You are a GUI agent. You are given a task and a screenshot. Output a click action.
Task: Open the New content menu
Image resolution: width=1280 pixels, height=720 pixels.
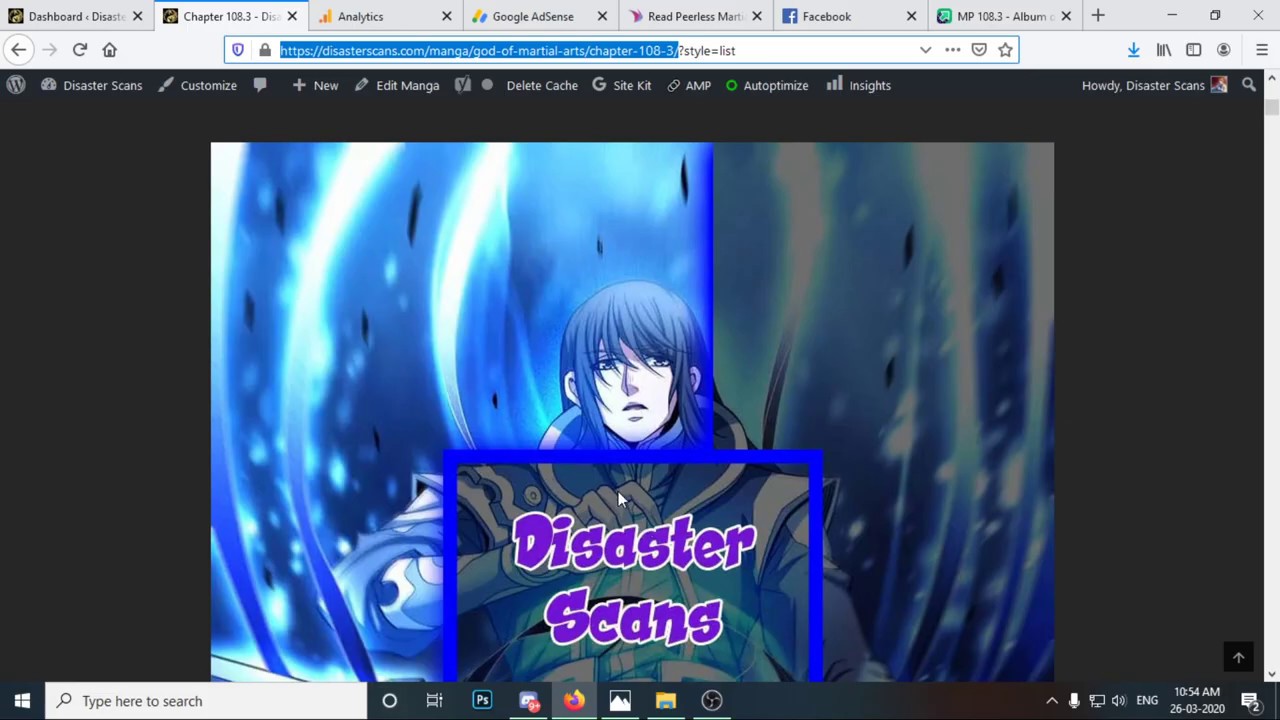click(315, 85)
